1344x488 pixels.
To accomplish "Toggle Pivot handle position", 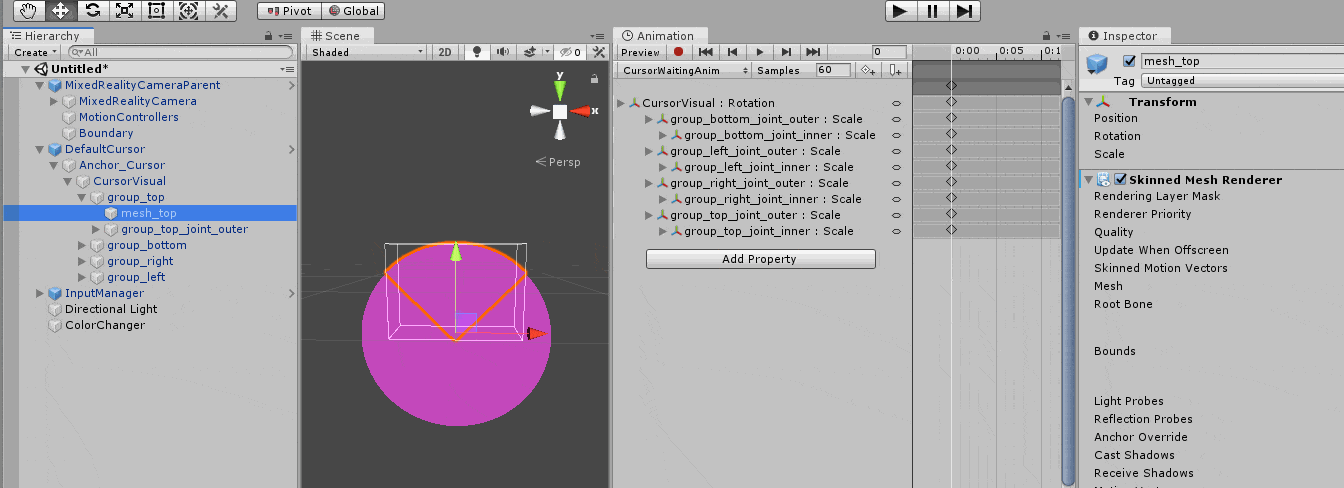I will pos(288,11).
